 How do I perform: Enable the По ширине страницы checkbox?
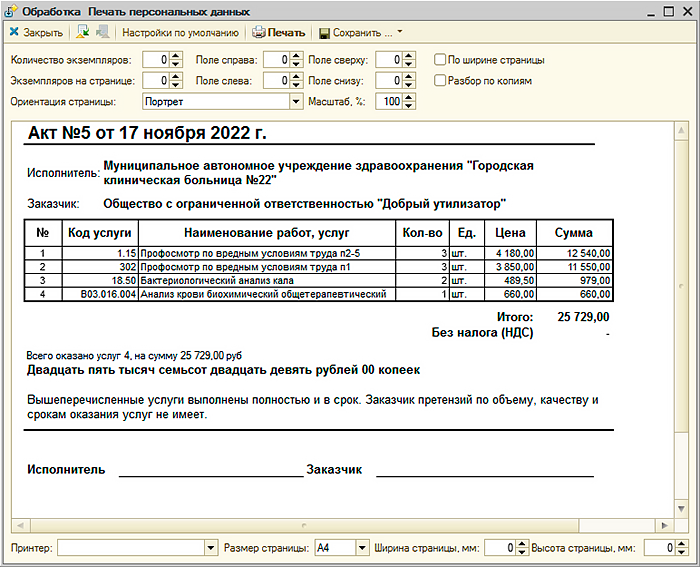coord(440,60)
